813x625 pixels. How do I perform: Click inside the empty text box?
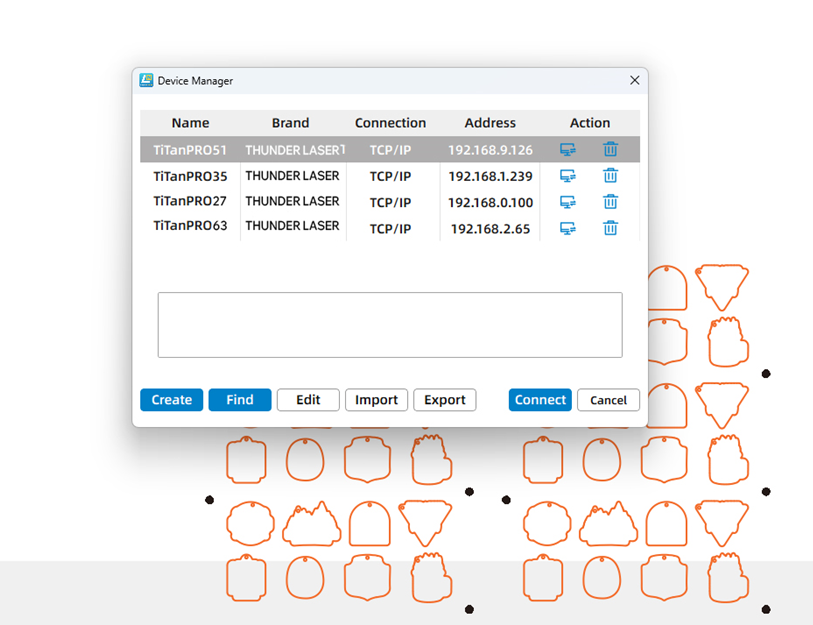point(390,325)
